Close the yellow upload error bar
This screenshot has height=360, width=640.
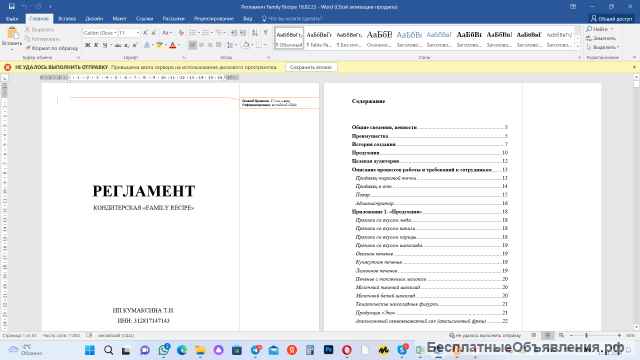coord(634,67)
